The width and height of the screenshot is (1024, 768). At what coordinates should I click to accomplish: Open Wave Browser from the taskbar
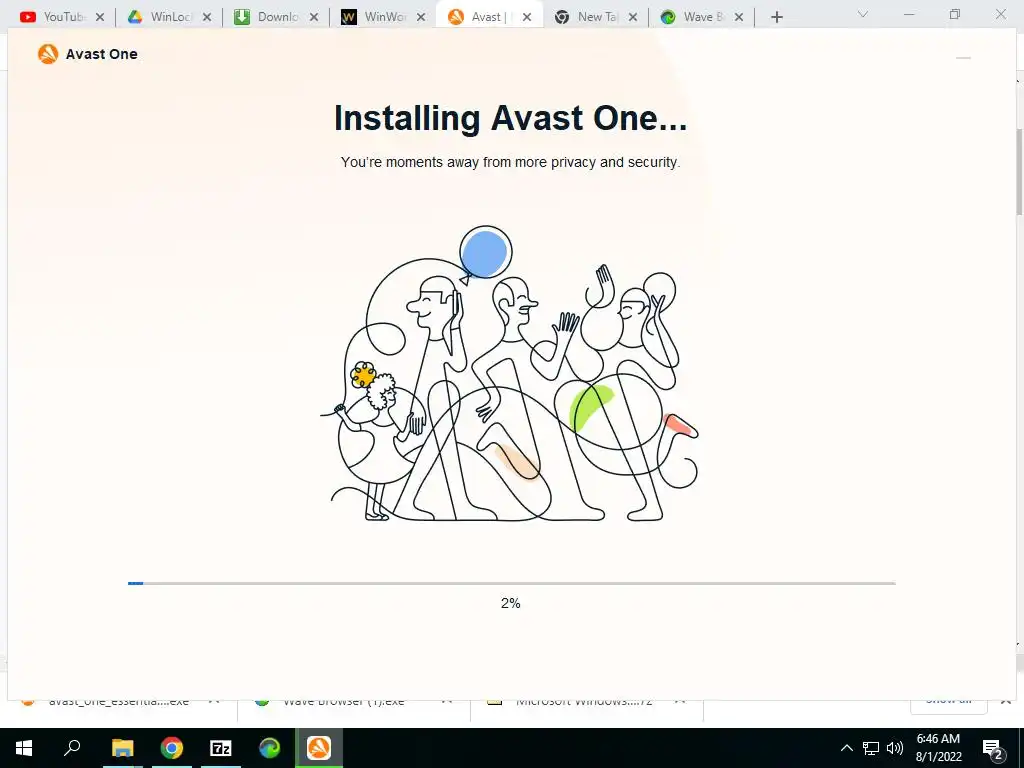270,748
